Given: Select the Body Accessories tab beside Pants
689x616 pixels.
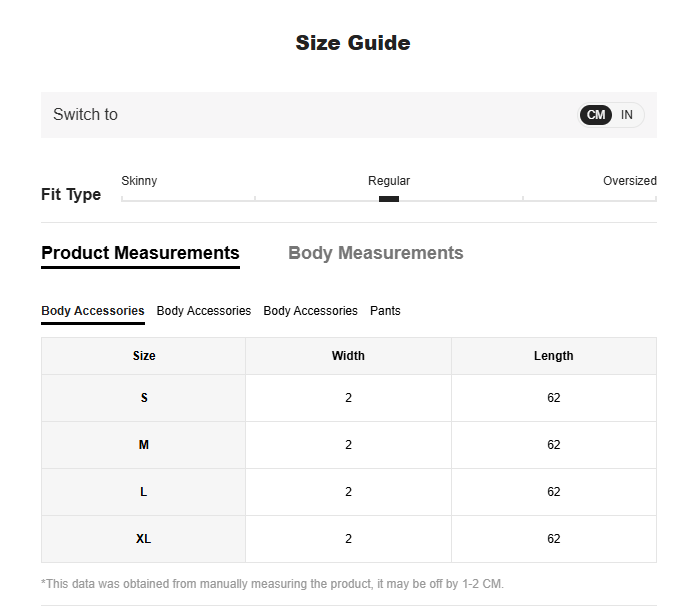Looking at the screenshot, I should click(310, 311).
